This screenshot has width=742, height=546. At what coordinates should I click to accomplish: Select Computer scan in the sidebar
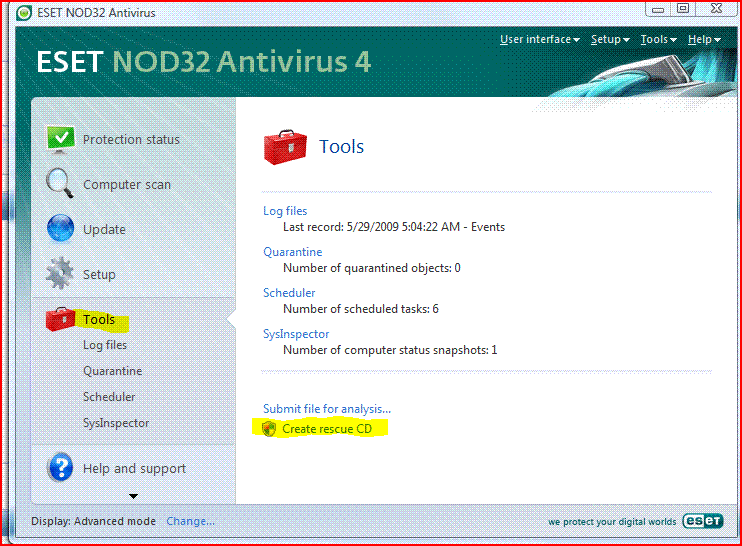coord(127,185)
